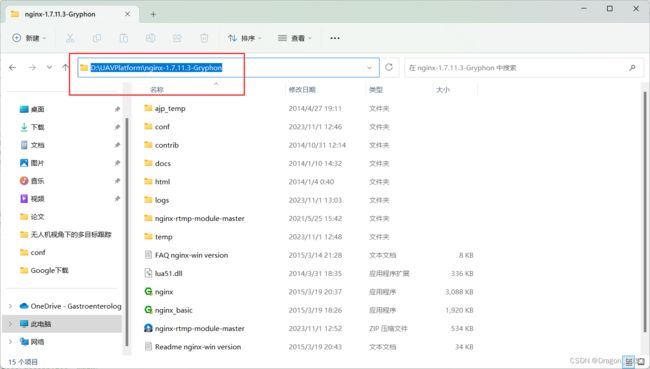650x369 pixels.
Task: Click the Cut scissors icon in toolbar
Action: click(x=70, y=38)
